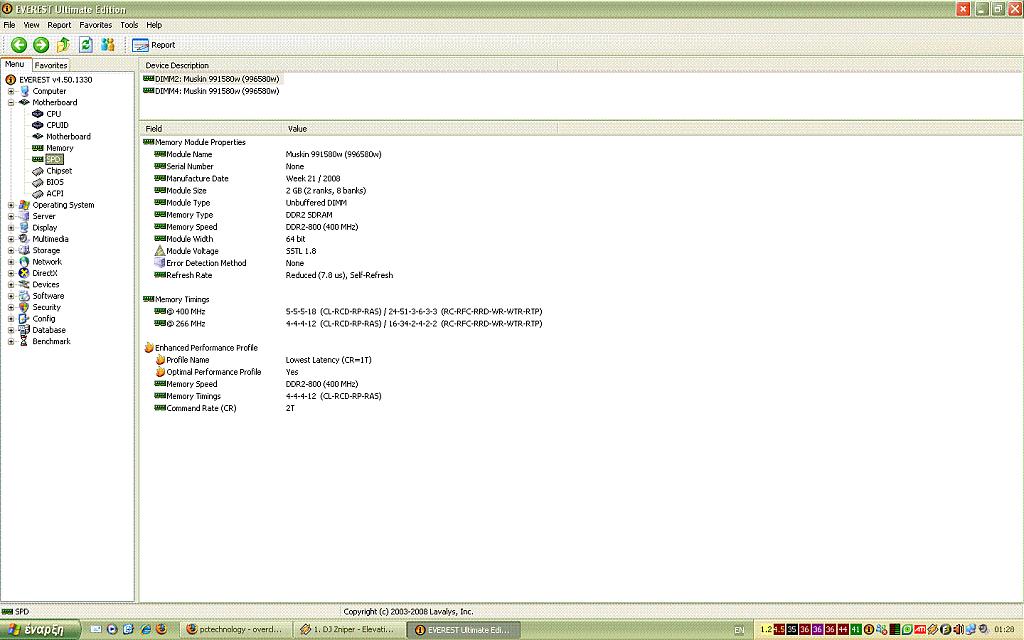
Task: Click the green Forward arrow toolbar icon
Action: tap(41, 44)
